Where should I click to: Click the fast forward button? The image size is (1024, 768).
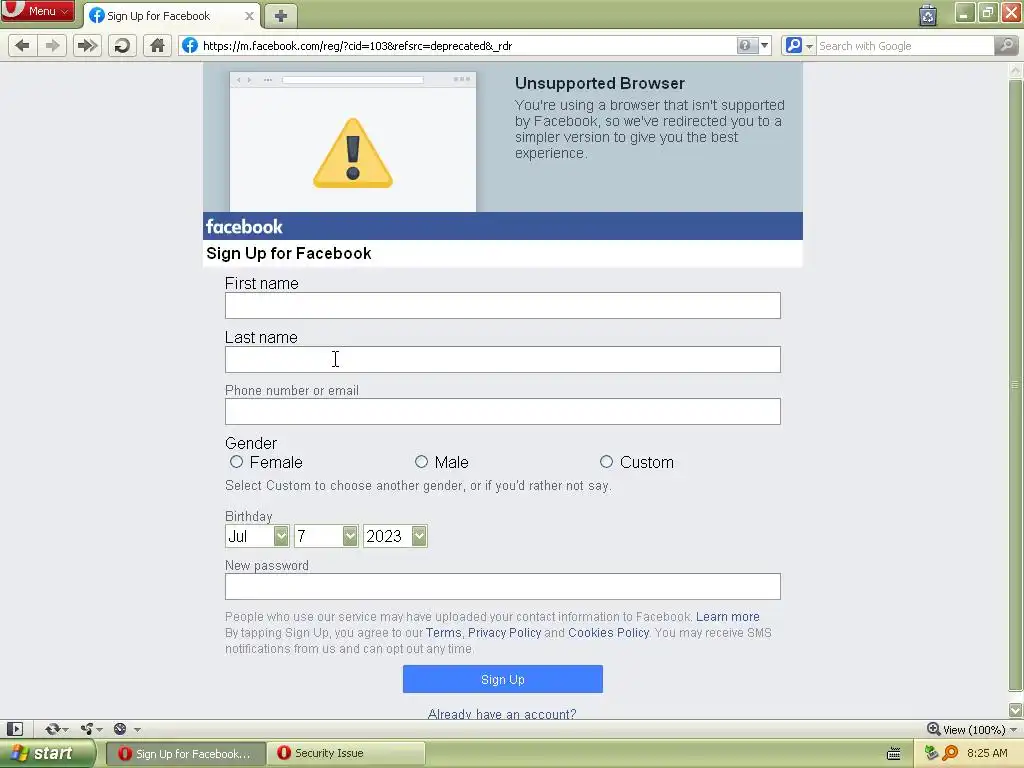pos(87,46)
